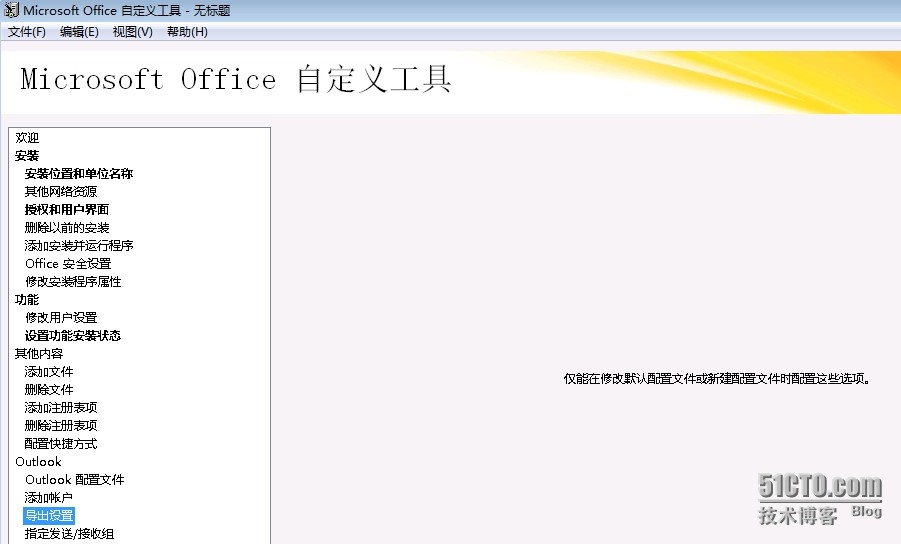The width and height of the screenshot is (901, 544).
Task: Open 删除注册表项 page
Action: [61, 426]
